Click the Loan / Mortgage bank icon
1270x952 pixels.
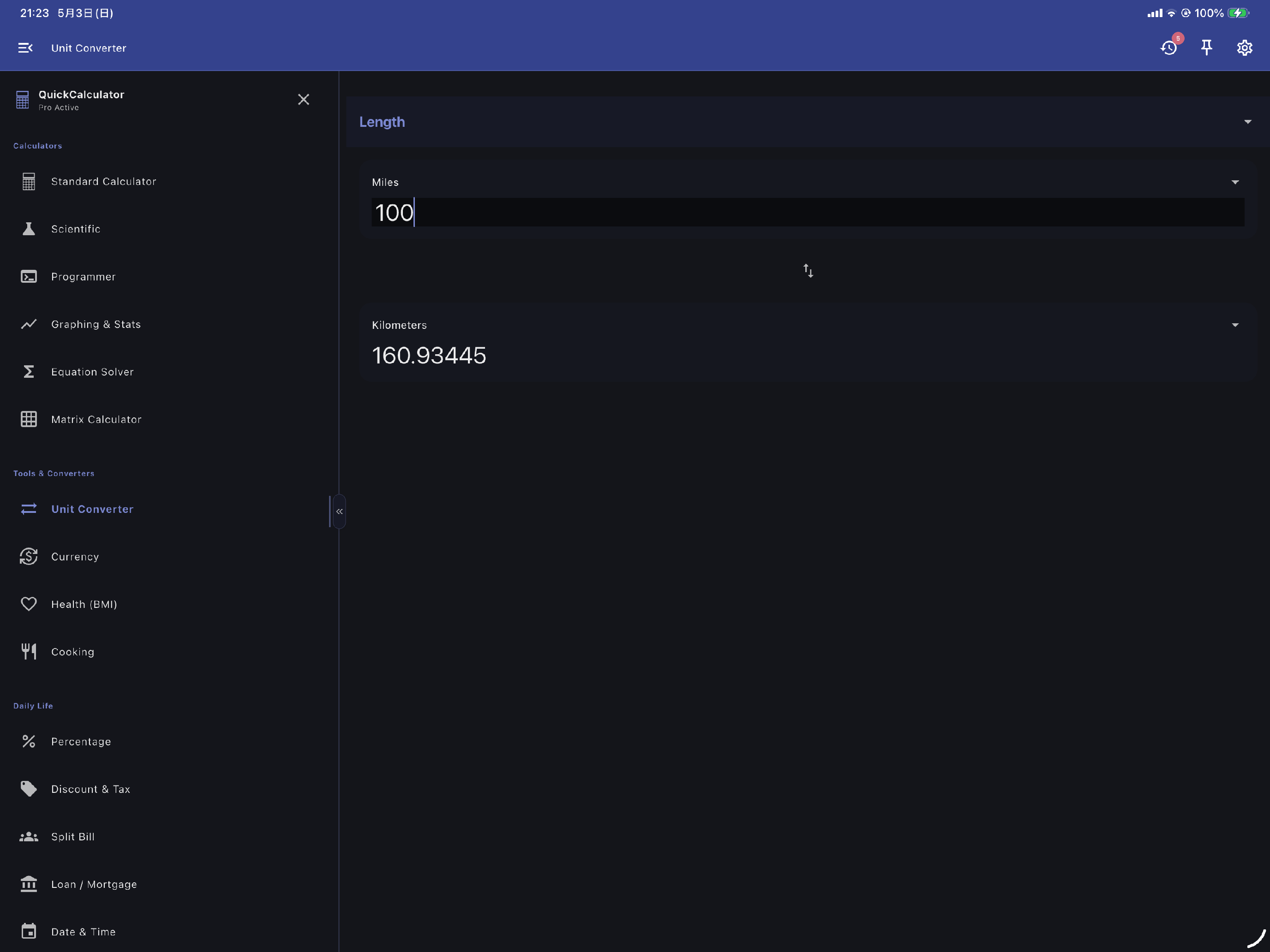point(29,884)
